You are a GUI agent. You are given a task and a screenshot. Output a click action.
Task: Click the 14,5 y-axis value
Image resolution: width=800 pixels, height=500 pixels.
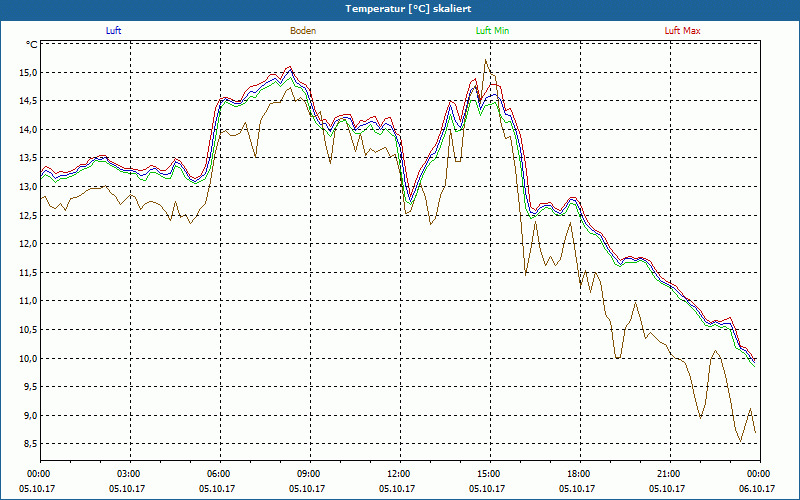29,101
